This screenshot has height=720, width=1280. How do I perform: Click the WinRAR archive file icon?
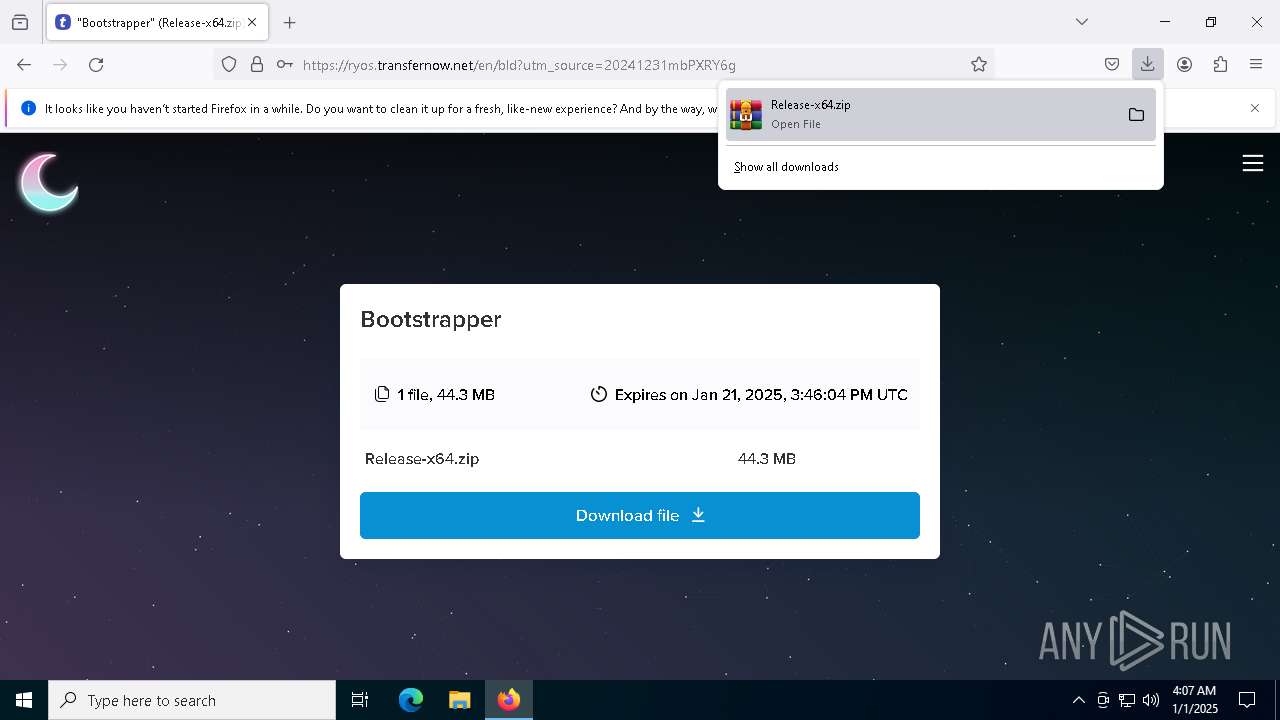(746, 115)
